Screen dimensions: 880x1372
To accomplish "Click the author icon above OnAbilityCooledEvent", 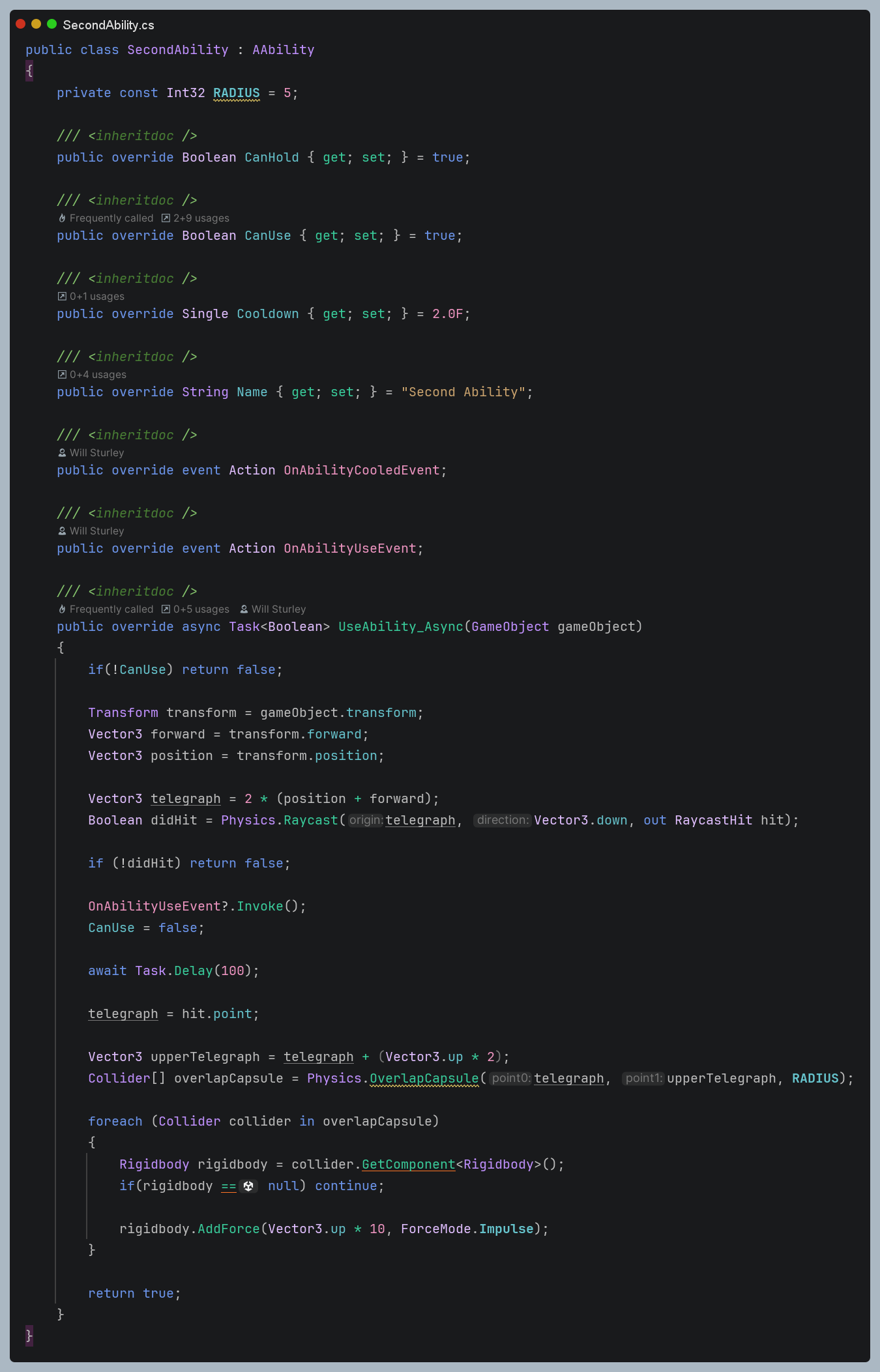I will tap(62, 453).
